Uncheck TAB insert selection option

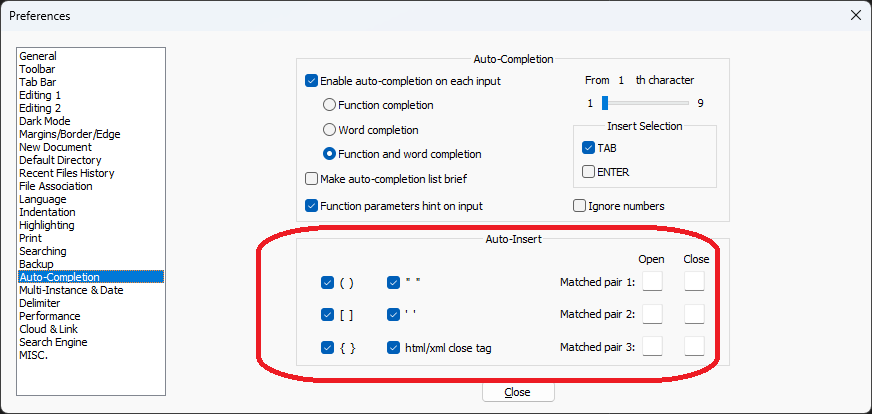(588, 148)
